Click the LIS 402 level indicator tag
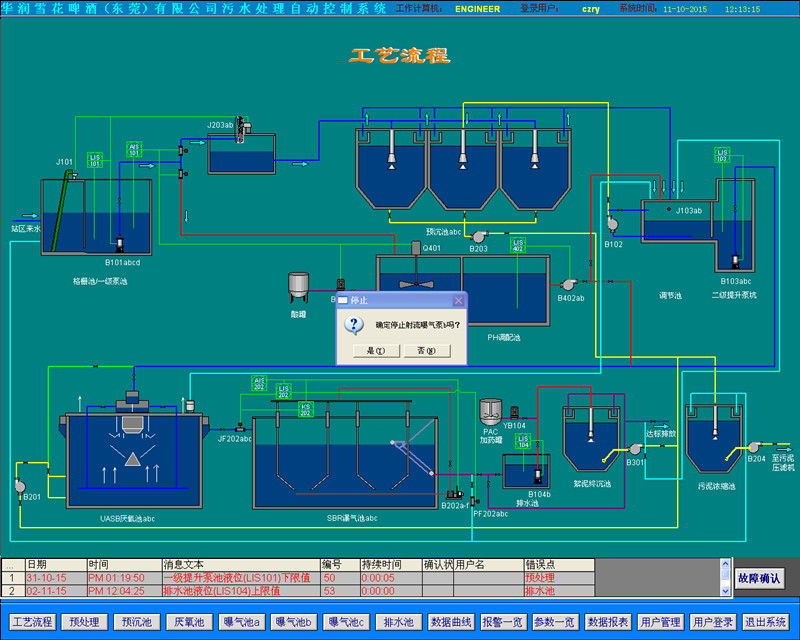 point(518,244)
